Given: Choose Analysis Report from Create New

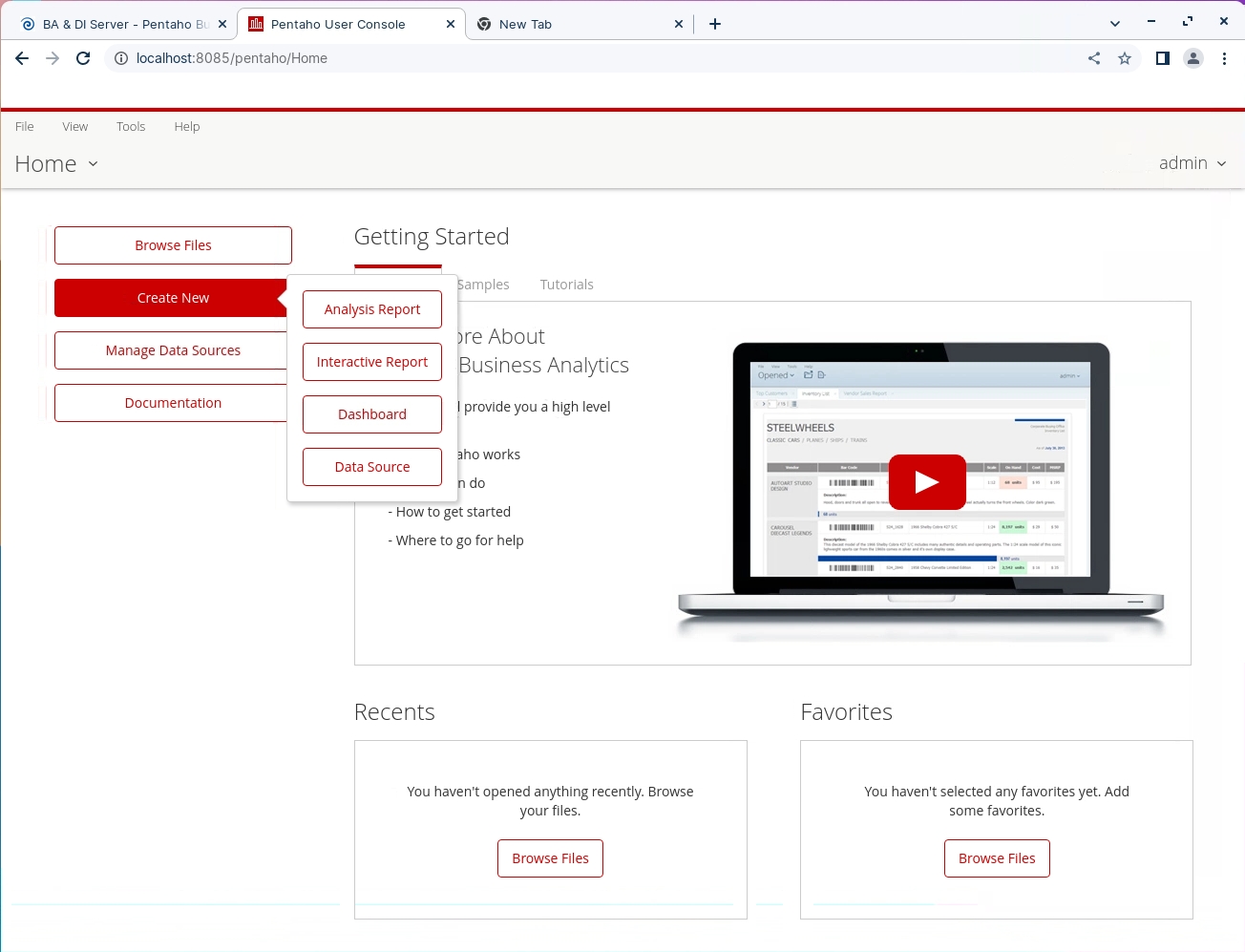Looking at the screenshot, I should point(372,309).
